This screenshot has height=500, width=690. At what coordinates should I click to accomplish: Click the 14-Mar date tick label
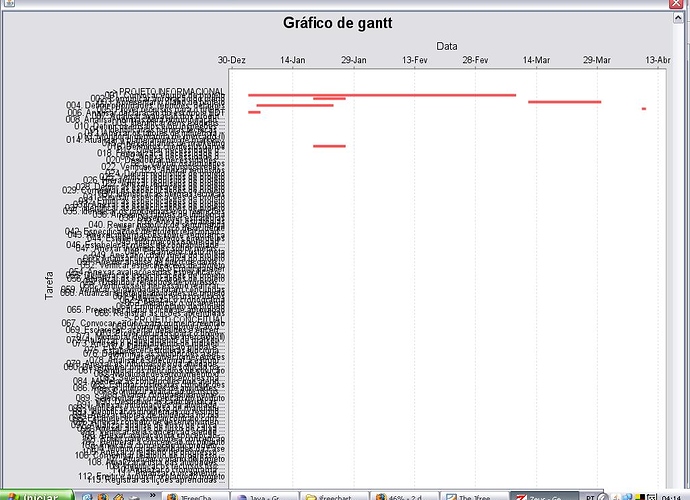coord(536,60)
